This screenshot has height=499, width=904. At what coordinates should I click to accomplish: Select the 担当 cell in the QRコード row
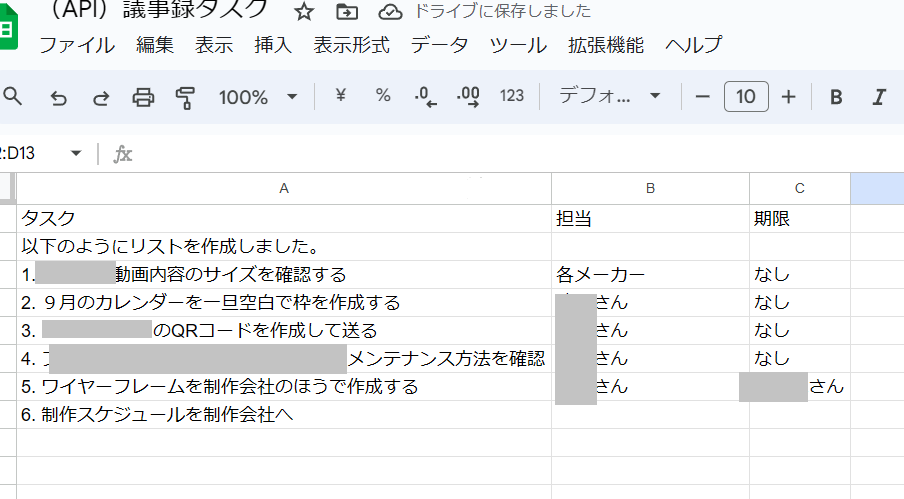tap(650, 331)
